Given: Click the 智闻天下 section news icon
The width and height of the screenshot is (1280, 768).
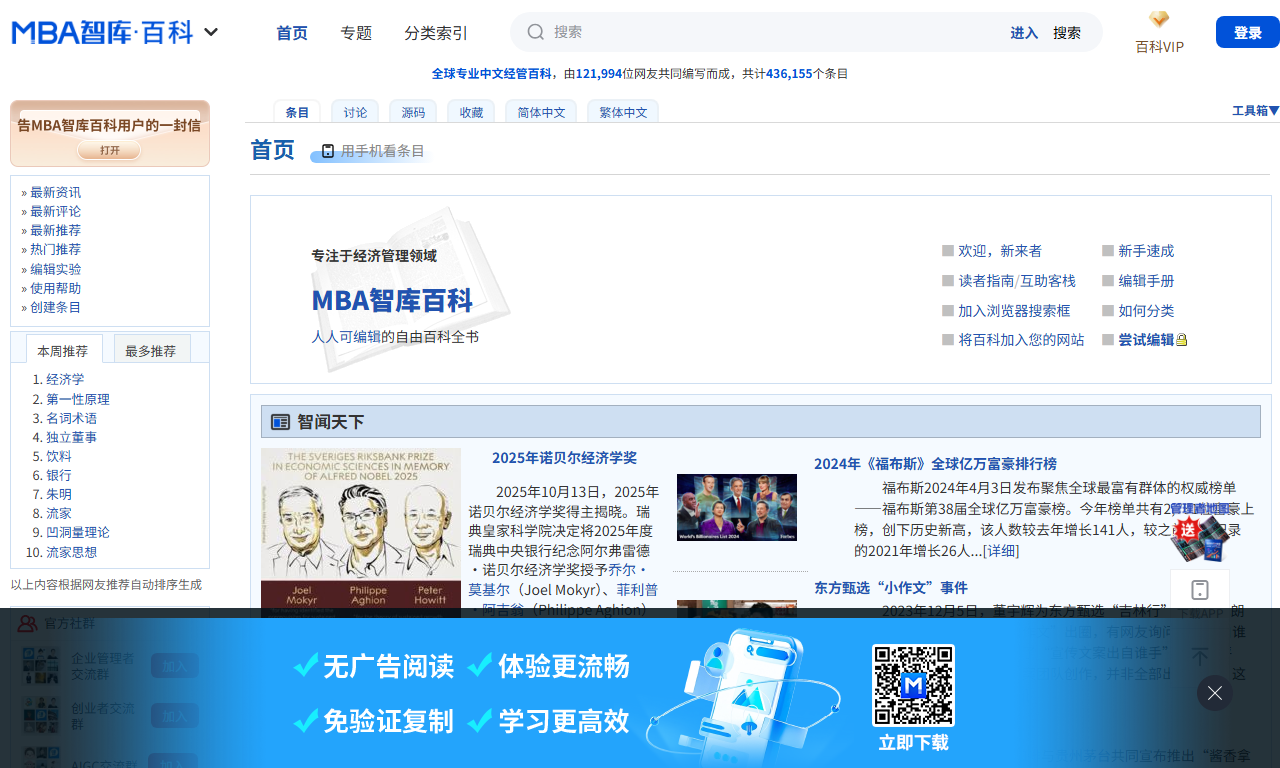Looking at the screenshot, I should [x=280, y=422].
